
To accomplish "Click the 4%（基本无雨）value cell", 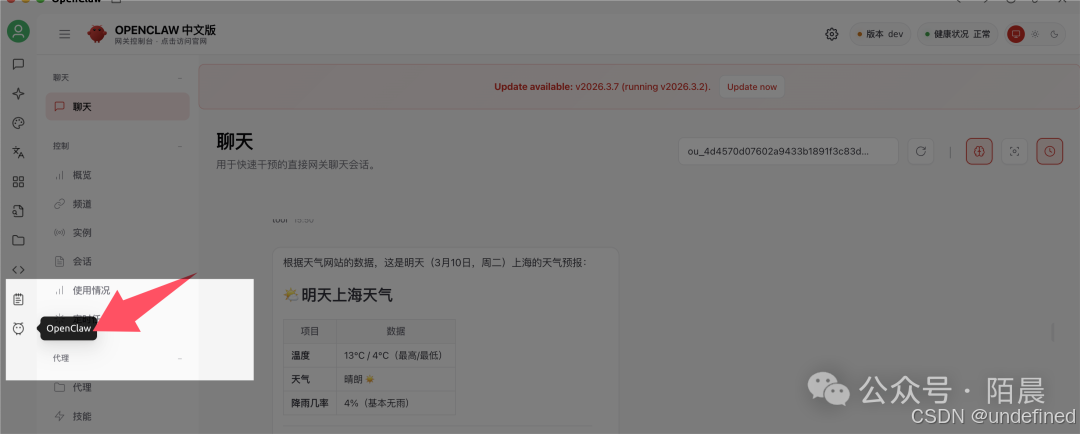I will tap(396, 403).
